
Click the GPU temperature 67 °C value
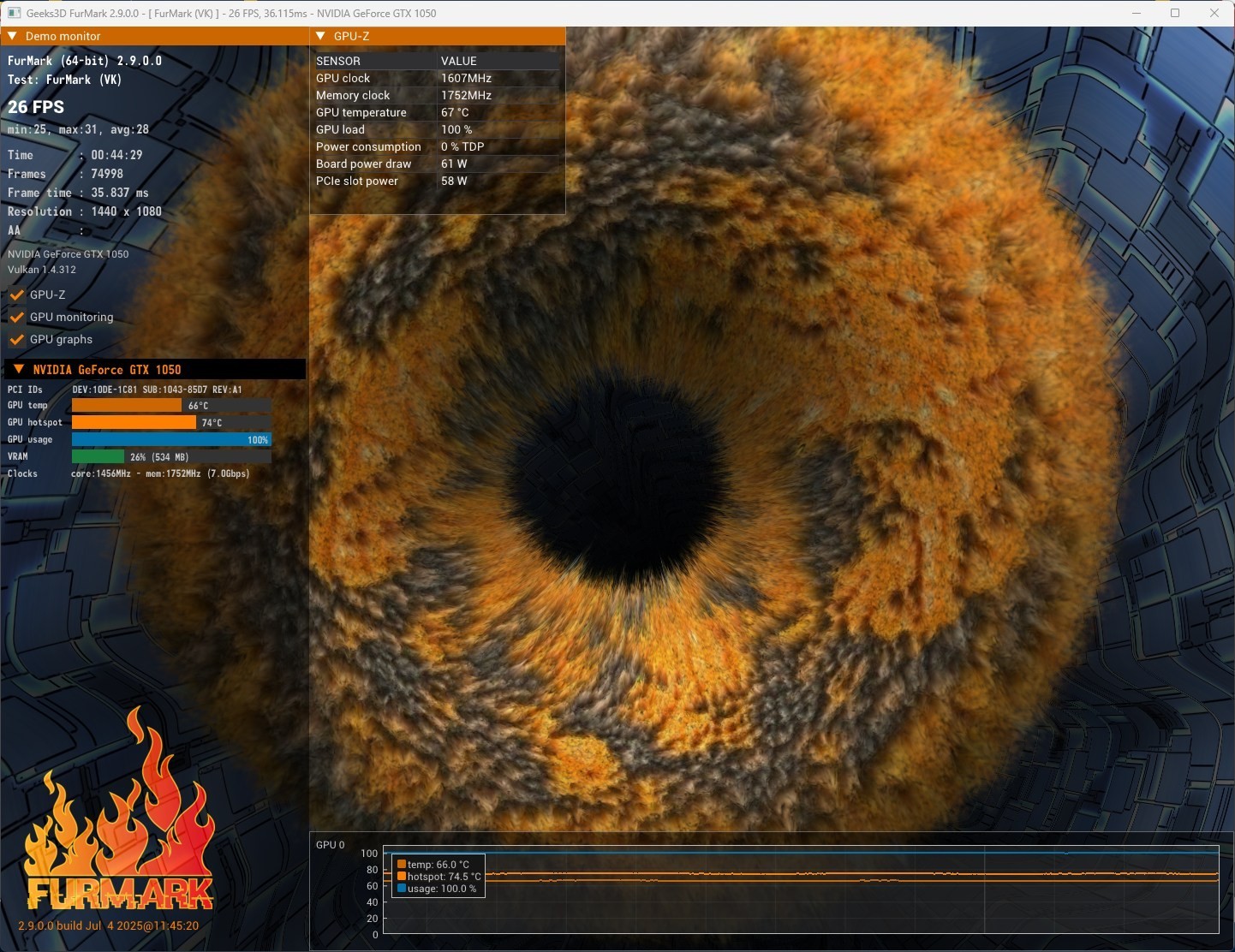tap(455, 112)
